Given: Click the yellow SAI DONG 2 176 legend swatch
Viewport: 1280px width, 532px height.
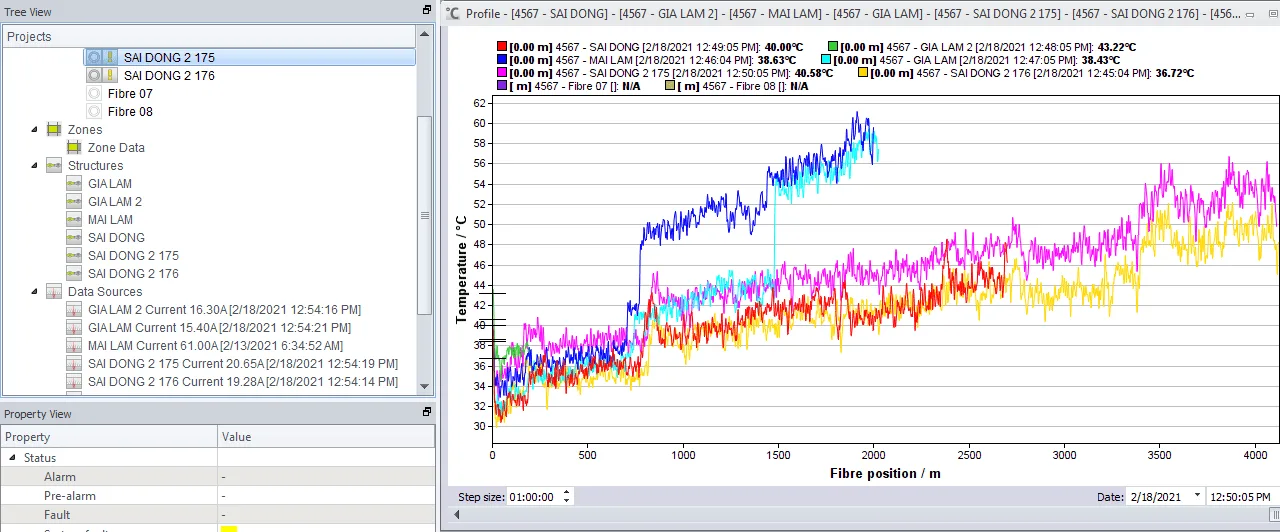Looking at the screenshot, I should [x=863, y=73].
